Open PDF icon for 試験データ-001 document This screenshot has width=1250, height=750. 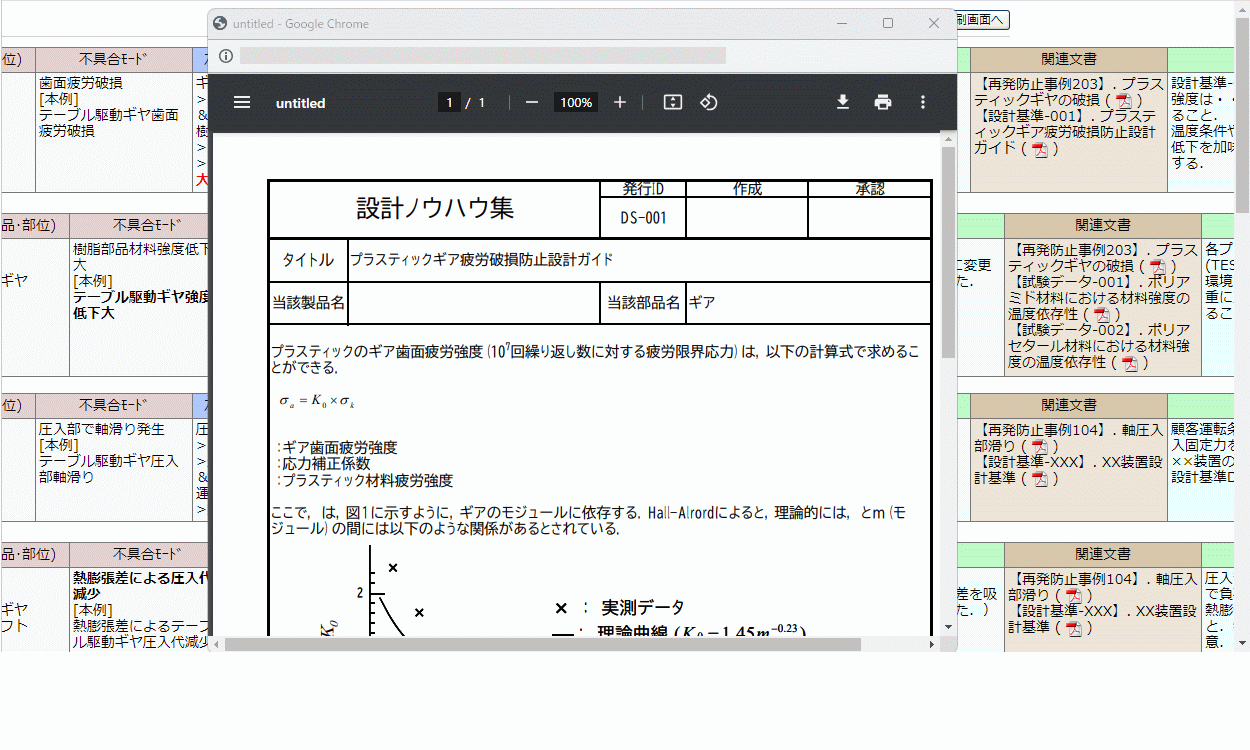1102,315
